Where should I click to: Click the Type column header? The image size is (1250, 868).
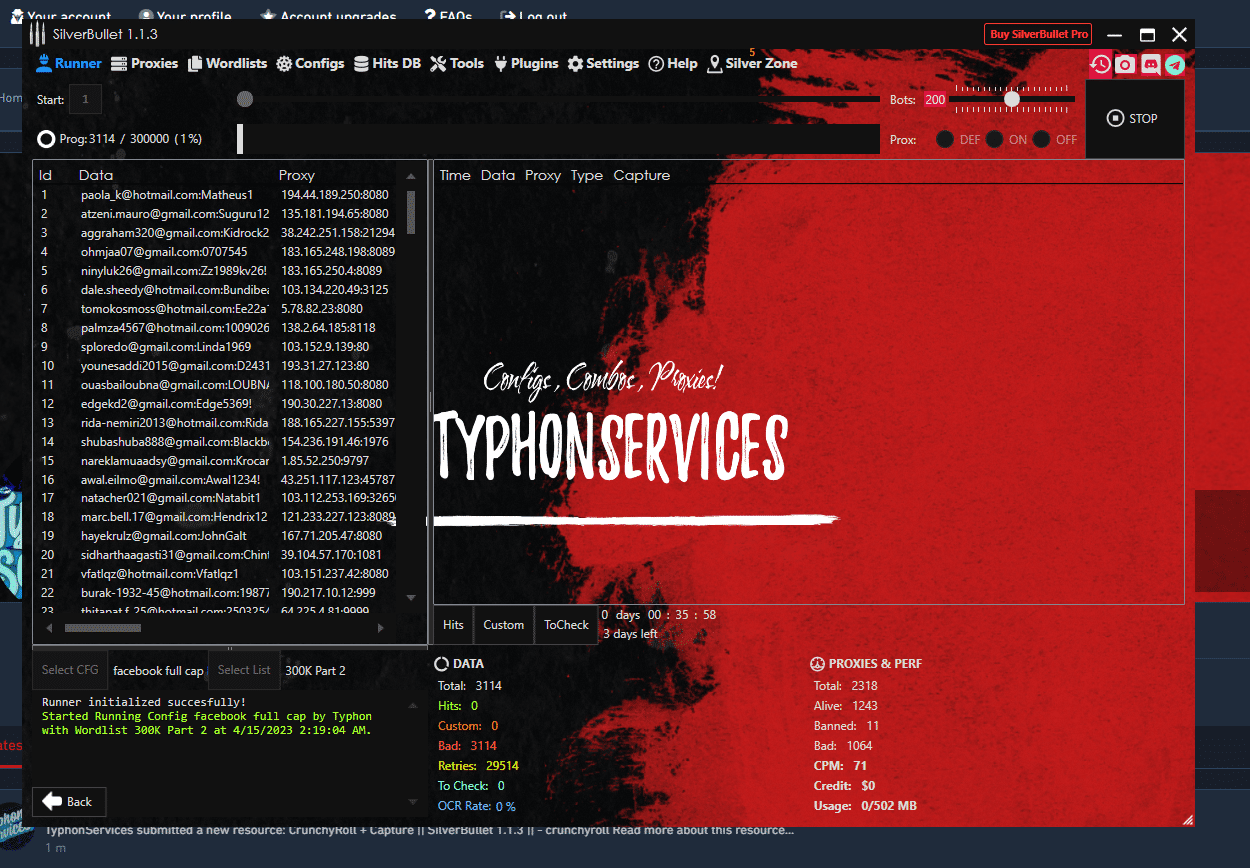(x=587, y=175)
